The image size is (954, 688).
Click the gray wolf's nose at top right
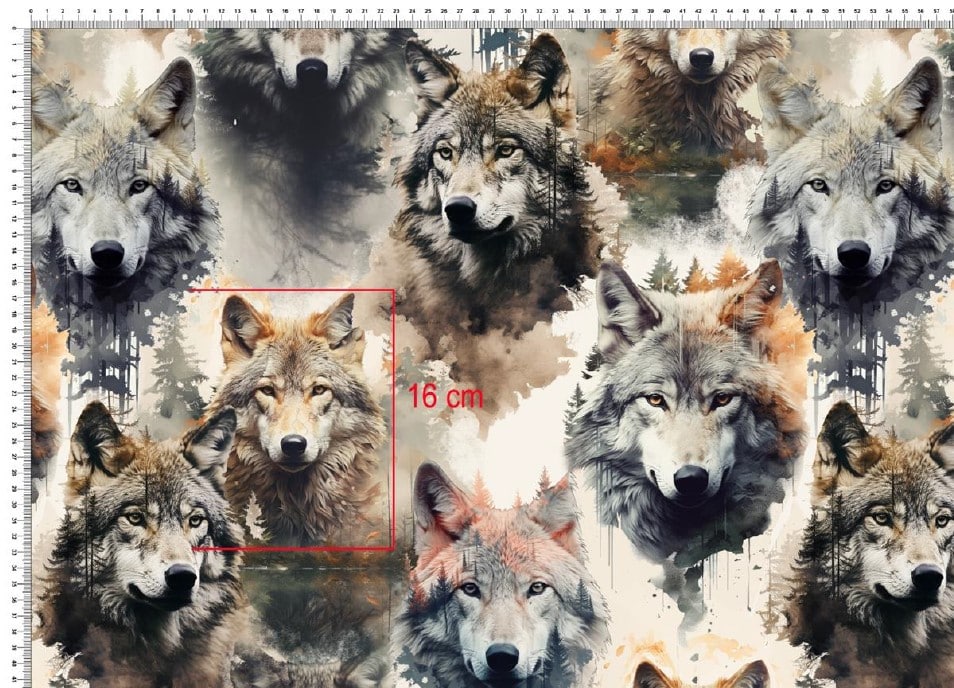tap(853, 253)
